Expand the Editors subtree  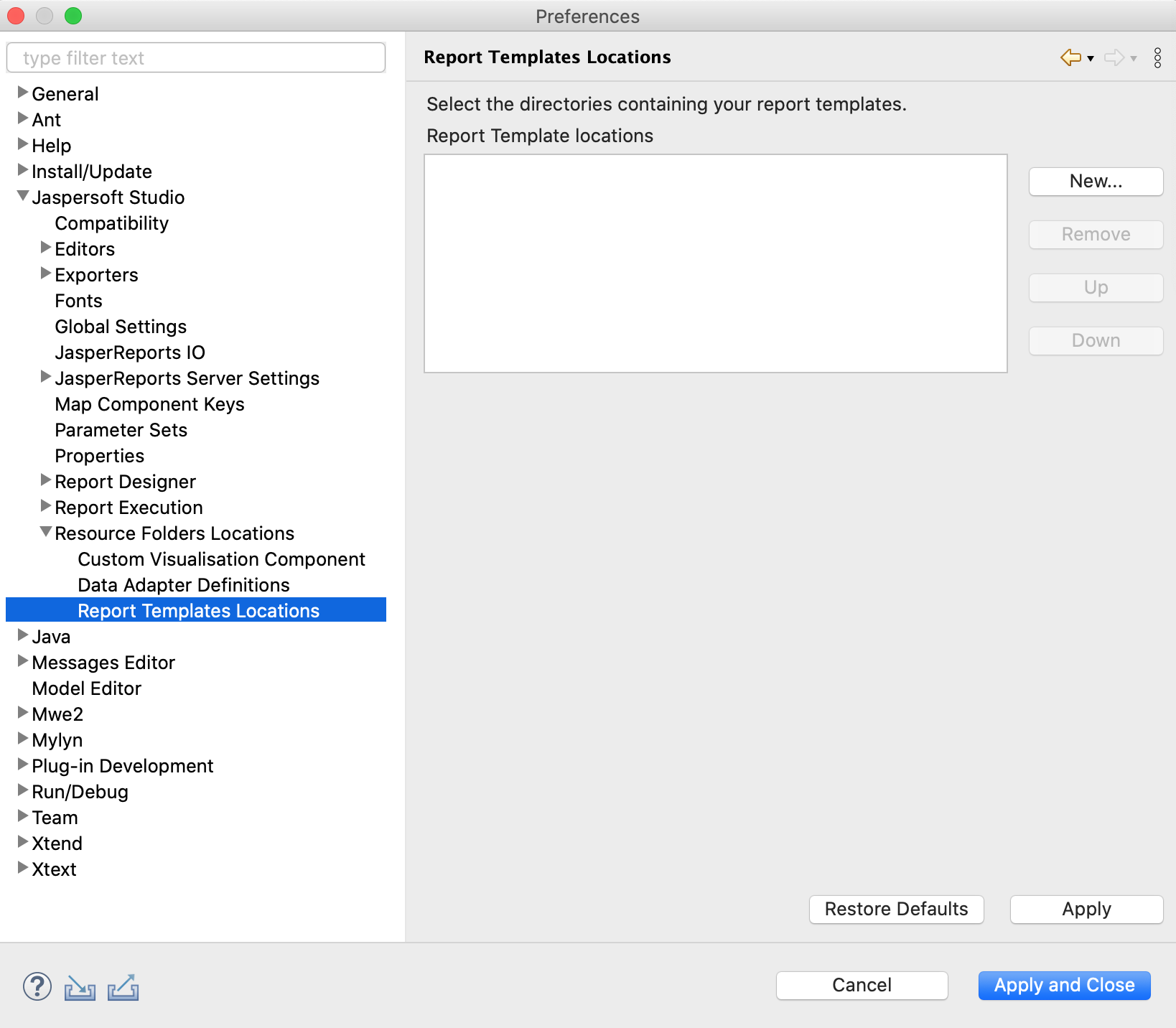click(x=46, y=248)
